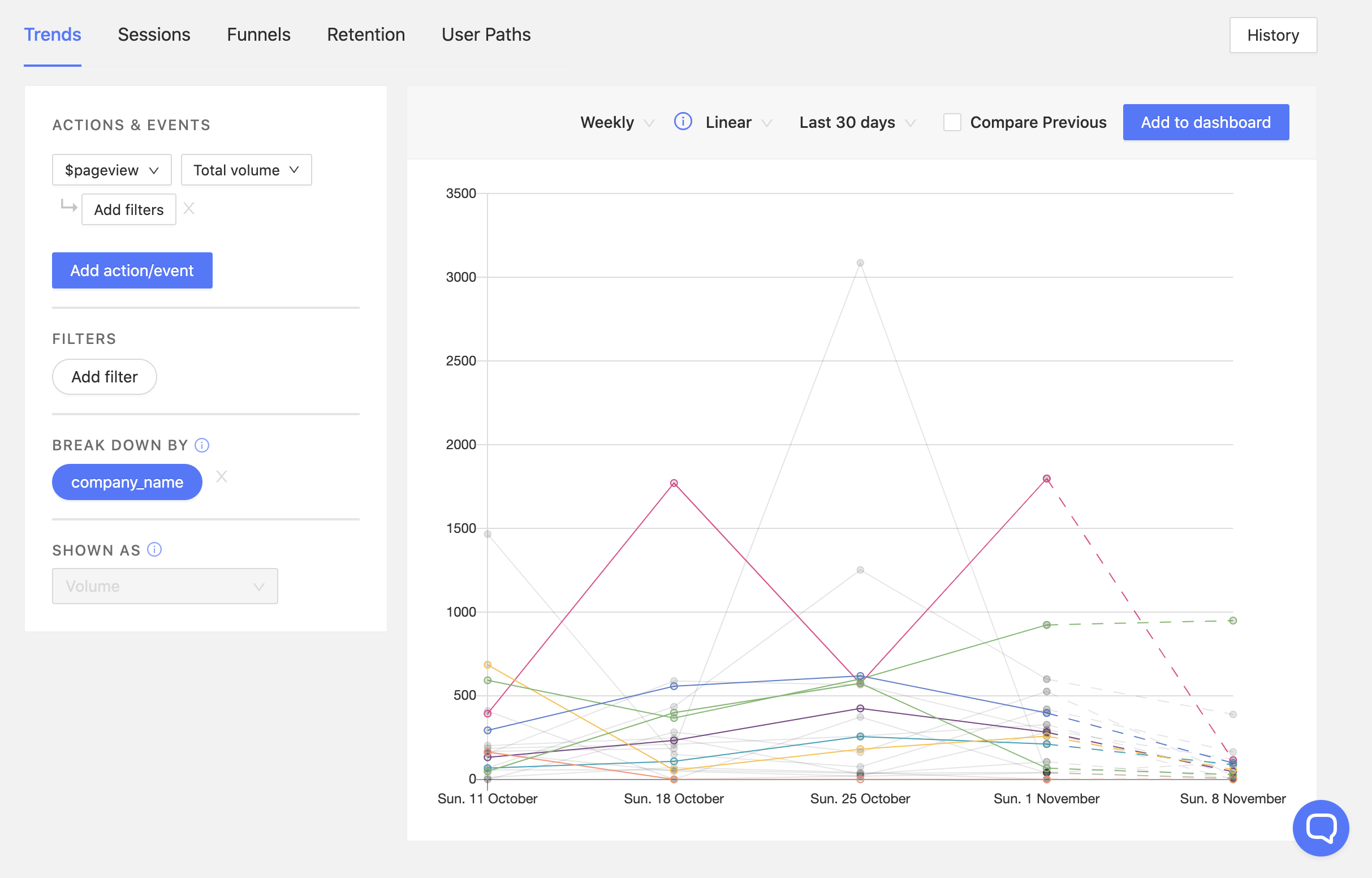The width and height of the screenshot is (1372, 878).
Task: Open the Linear scale dropdown
Action: (x=738, y=122)
